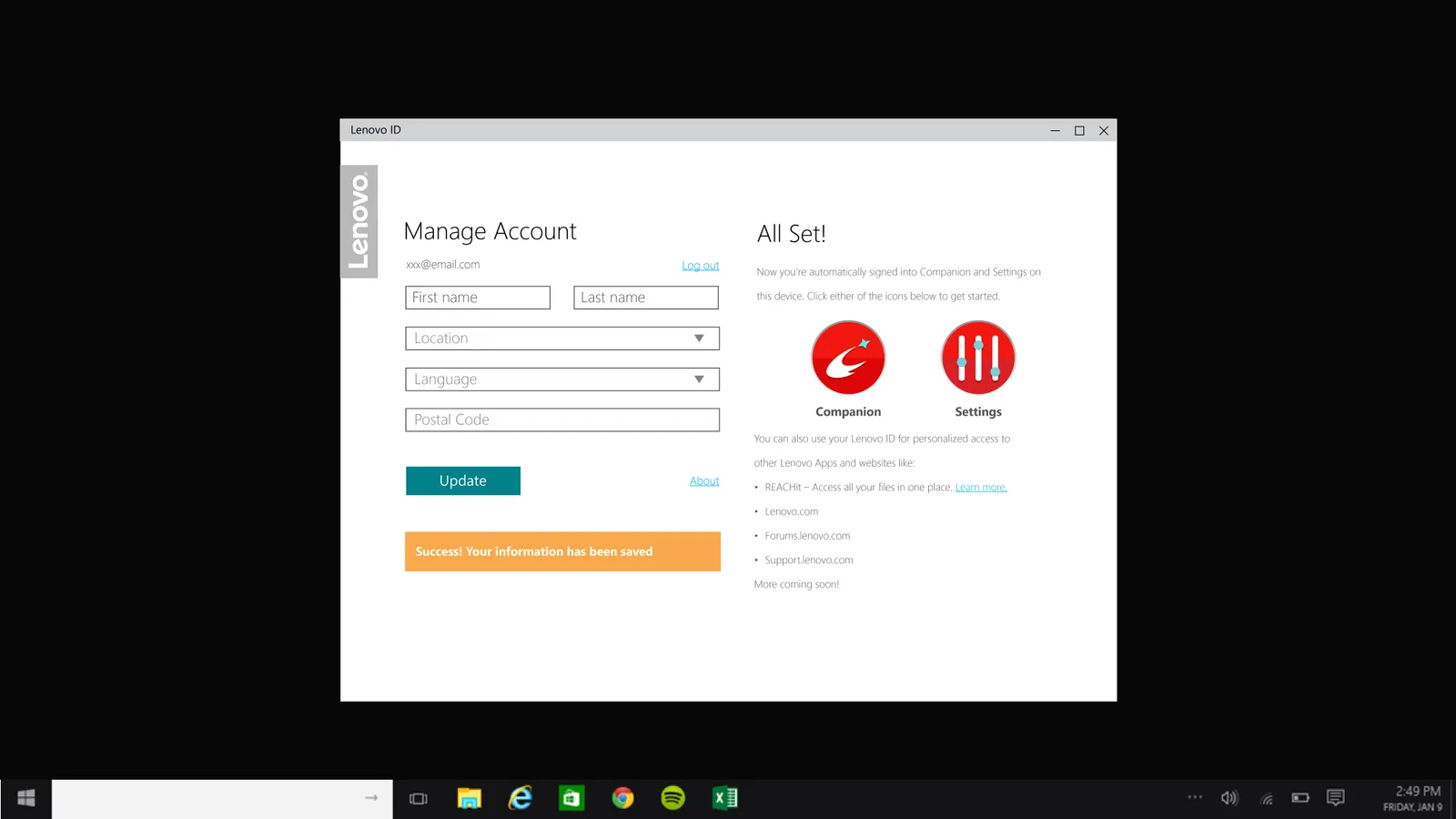Image resolution: width=1456 pixels, height=819 pixels.
Task: Click the Manage Account heading
Action: coord(490,232)
